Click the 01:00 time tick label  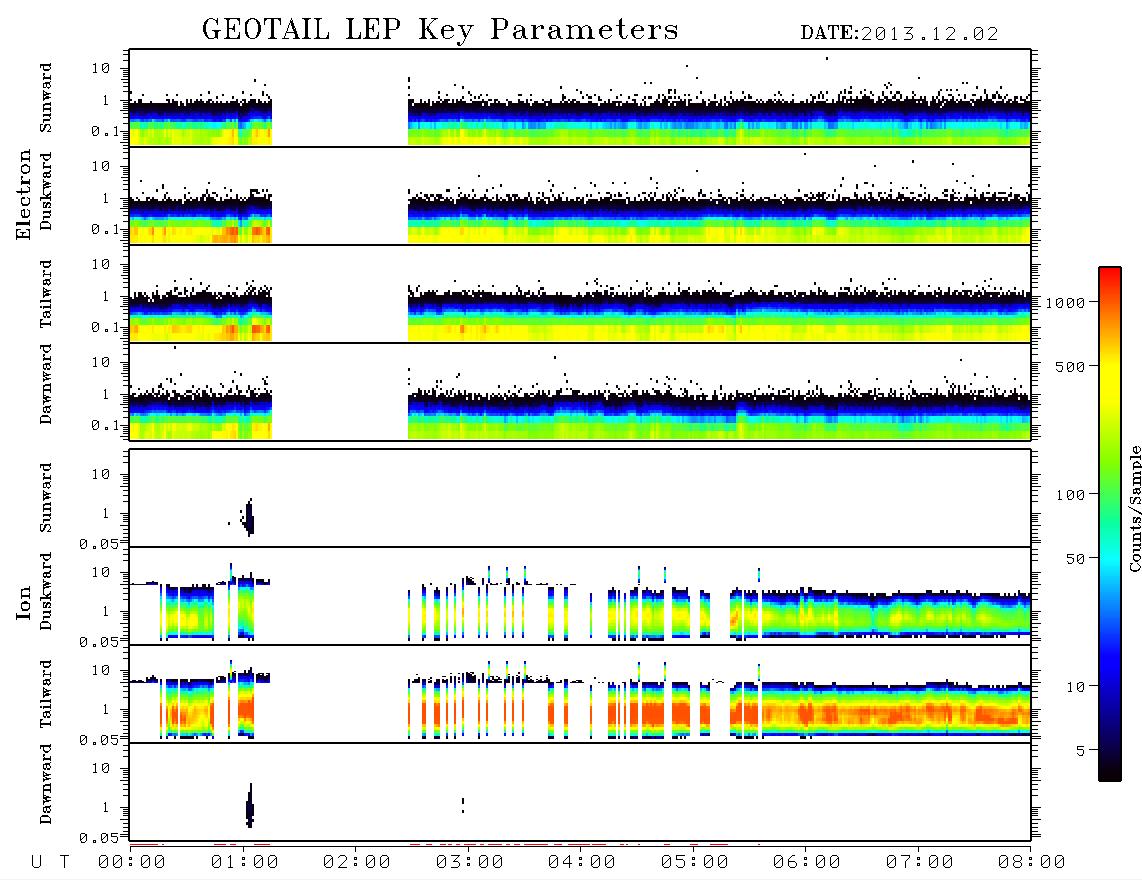click(245, 862)
